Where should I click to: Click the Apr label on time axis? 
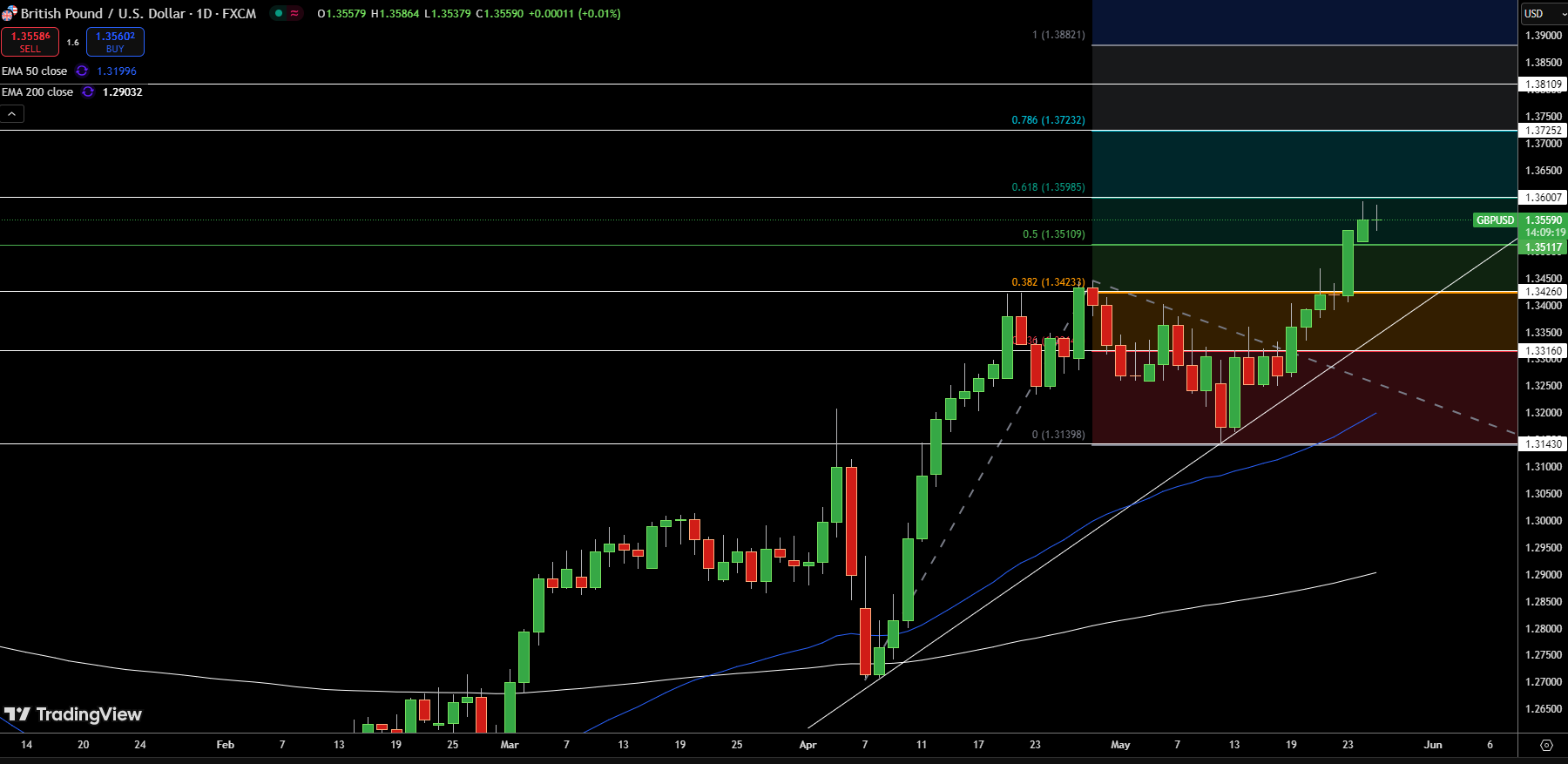click(808, 745)
